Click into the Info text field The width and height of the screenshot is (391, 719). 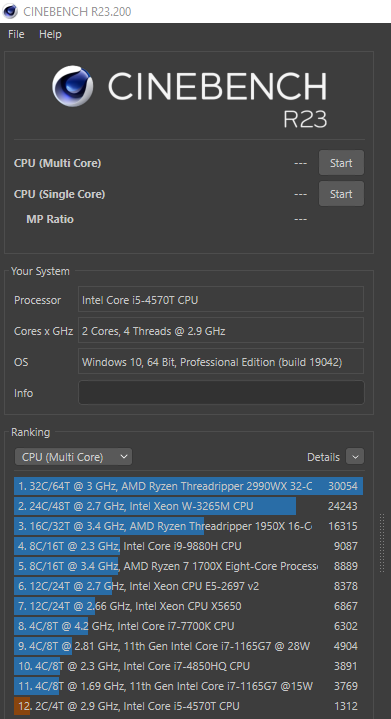[221, 393]
